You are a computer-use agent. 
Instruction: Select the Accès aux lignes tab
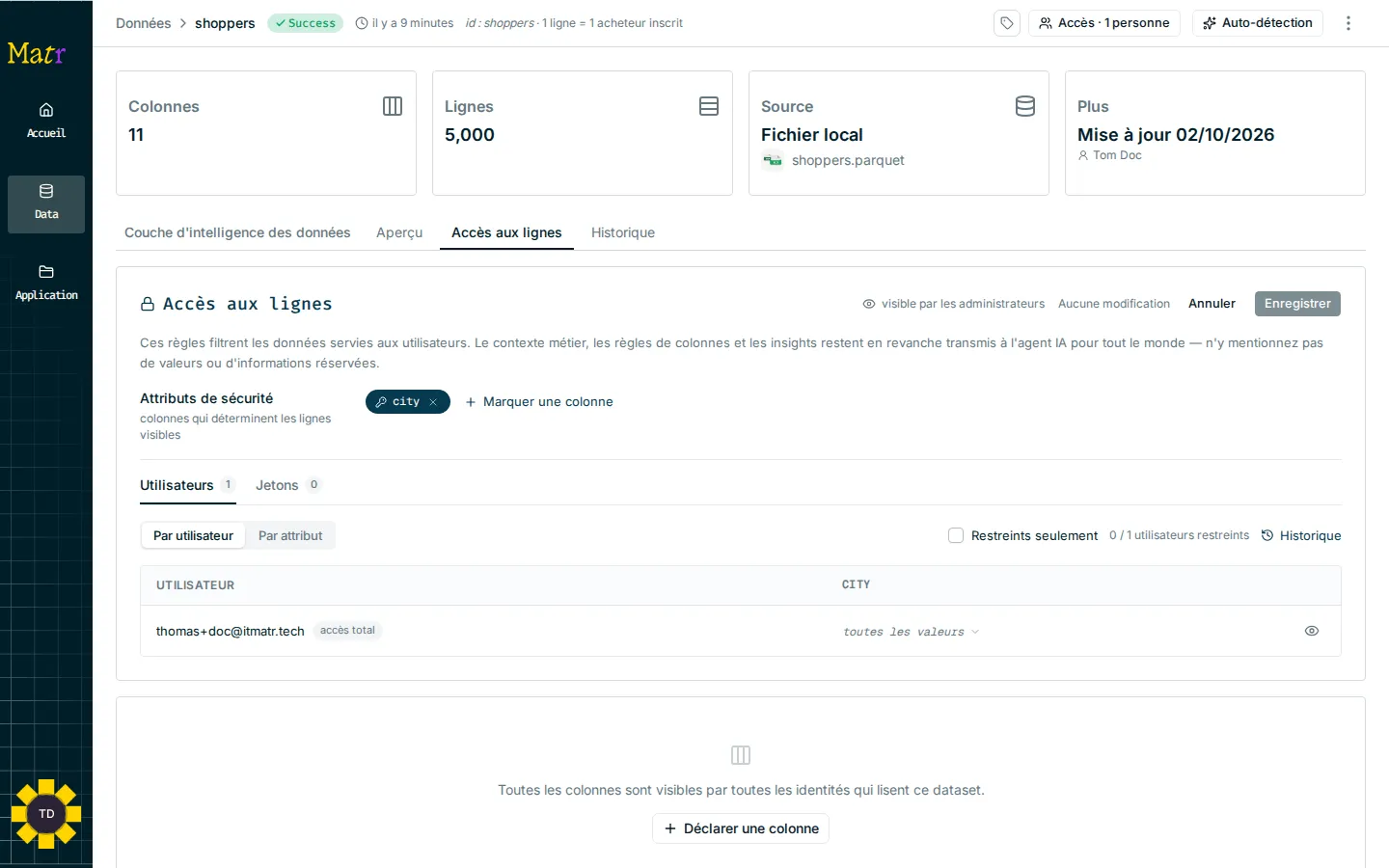506,232
